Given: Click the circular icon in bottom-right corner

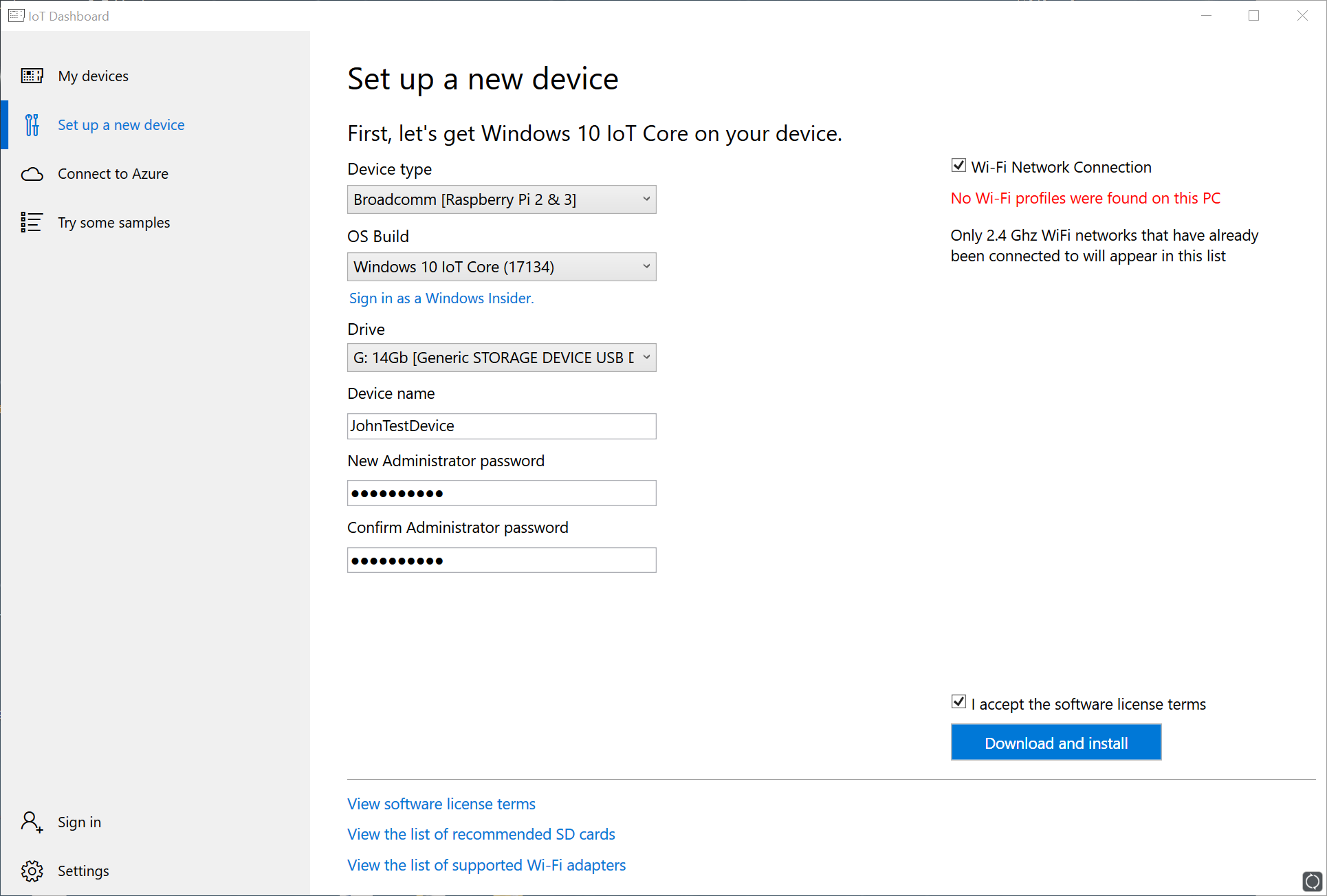Looking at the screenshot, I should pos(1312,881).
